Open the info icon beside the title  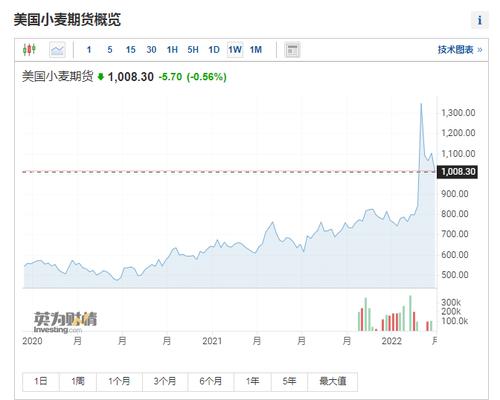[x=480, y=20]
